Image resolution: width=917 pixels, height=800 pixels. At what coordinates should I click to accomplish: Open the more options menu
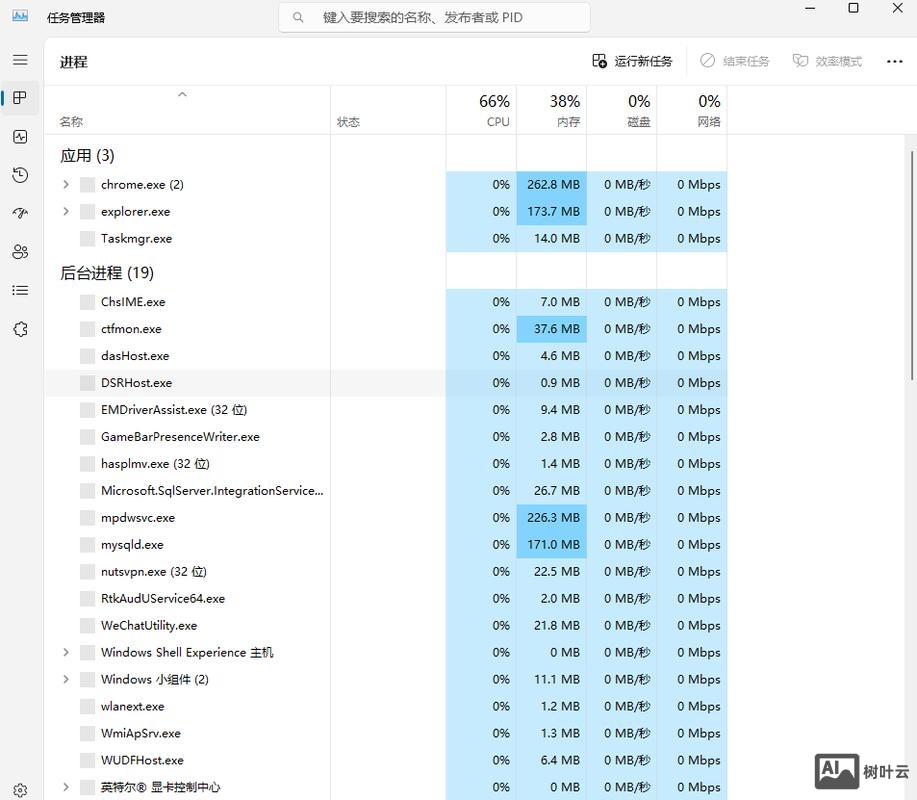click(x=894, y=60)
